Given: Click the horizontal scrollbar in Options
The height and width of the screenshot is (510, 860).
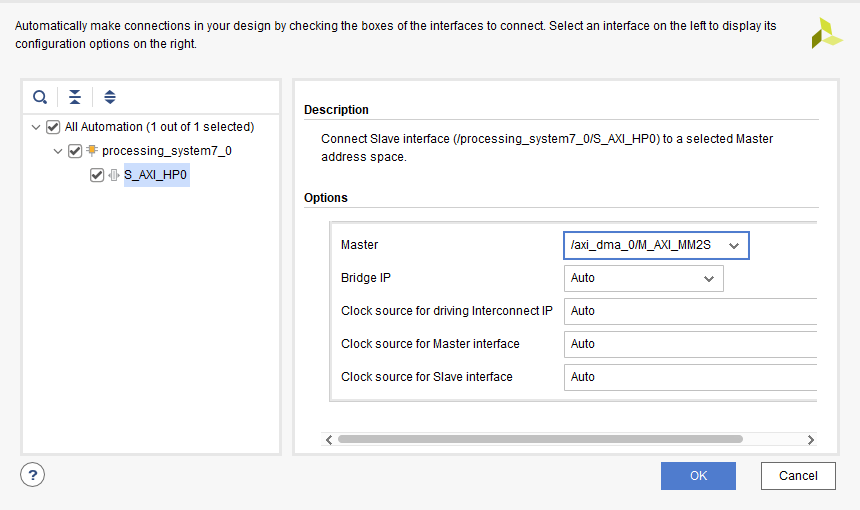Looking at the screenshot, I should click(540, 439).
